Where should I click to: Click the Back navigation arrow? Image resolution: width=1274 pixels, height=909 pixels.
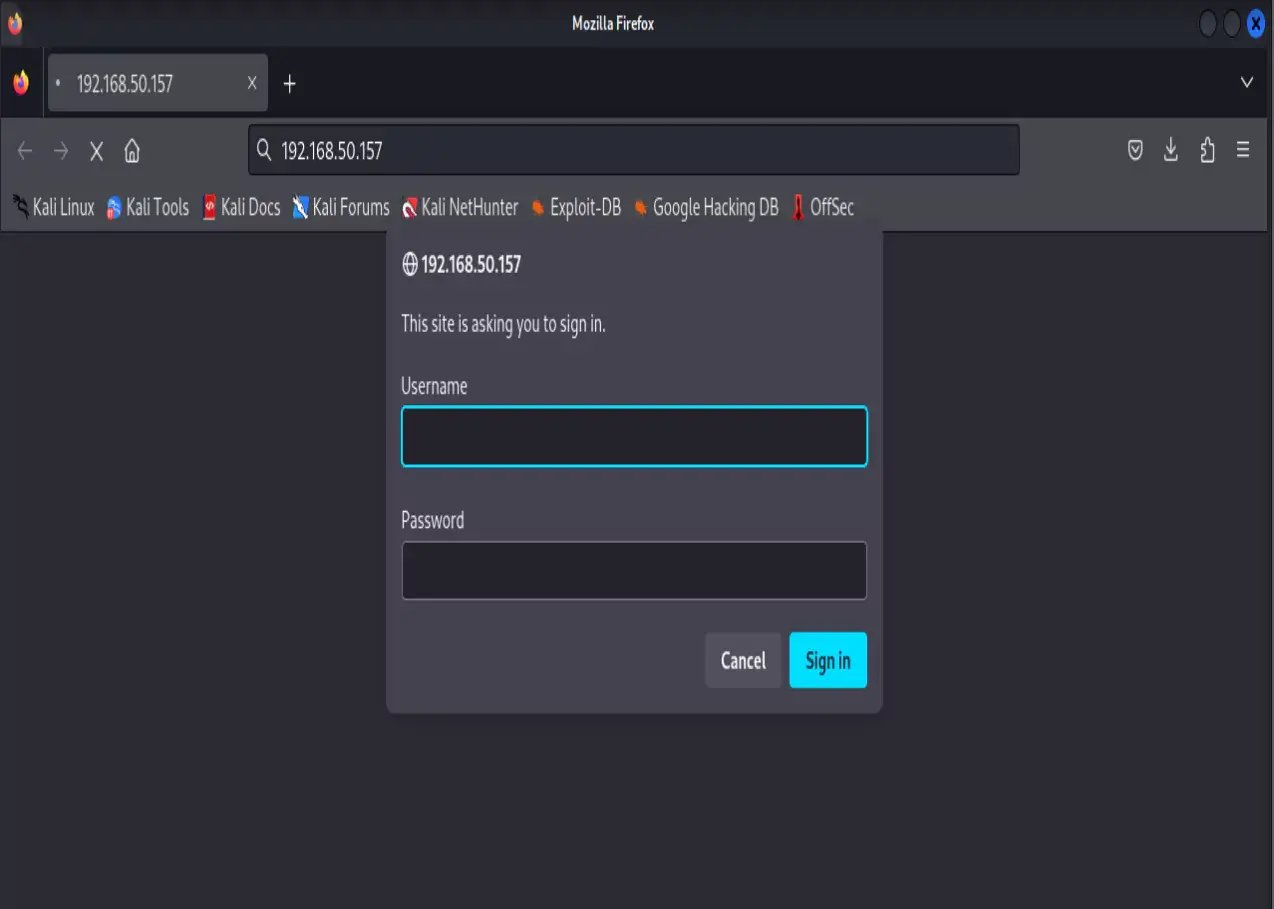click(24, 150)
